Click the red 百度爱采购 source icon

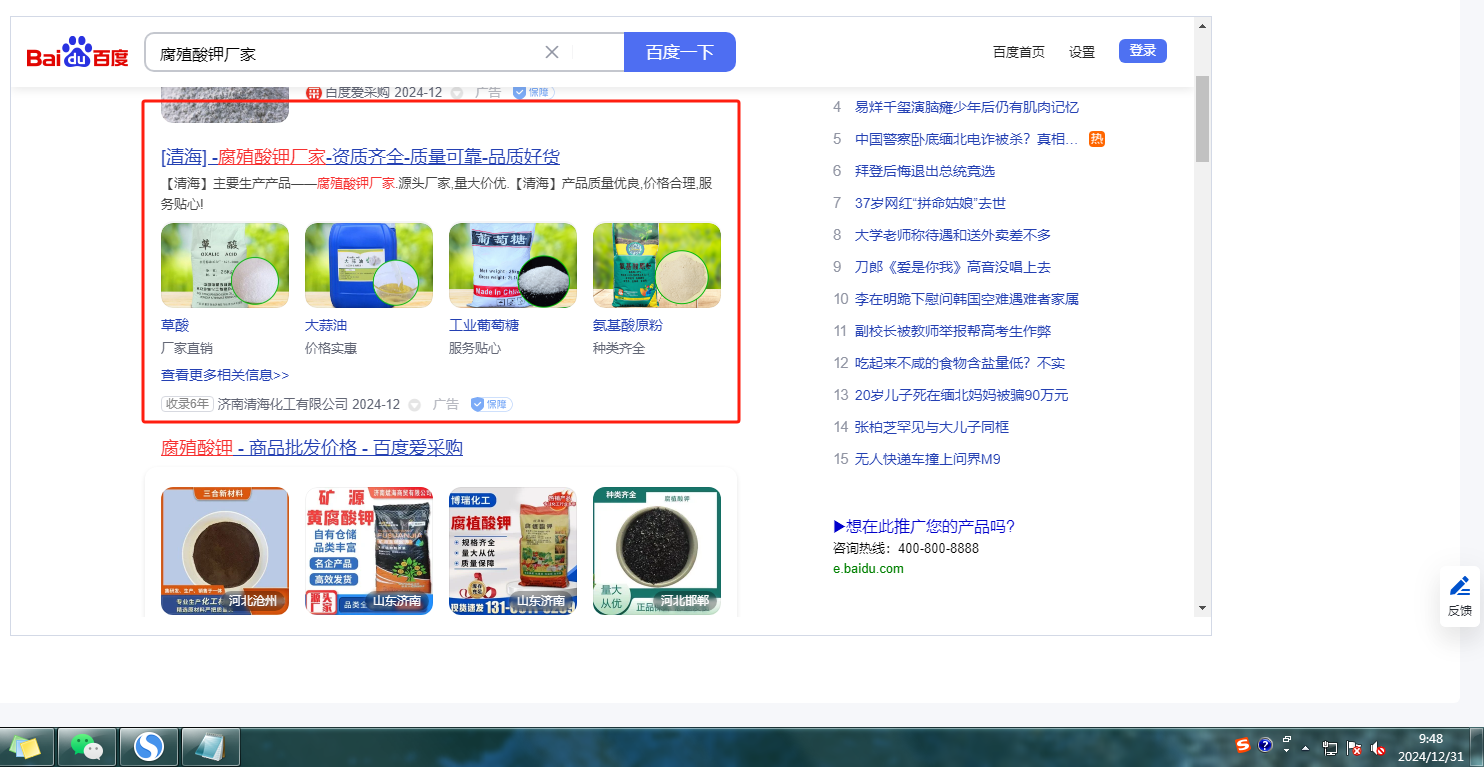(313, 93)
